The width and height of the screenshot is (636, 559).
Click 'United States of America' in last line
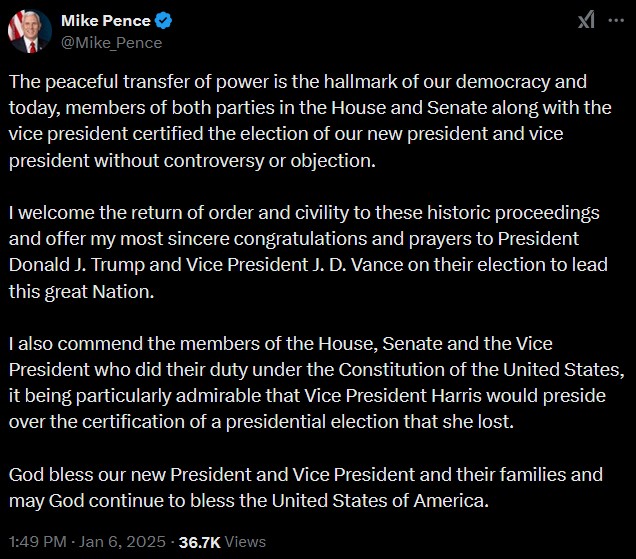click(380, 501)
